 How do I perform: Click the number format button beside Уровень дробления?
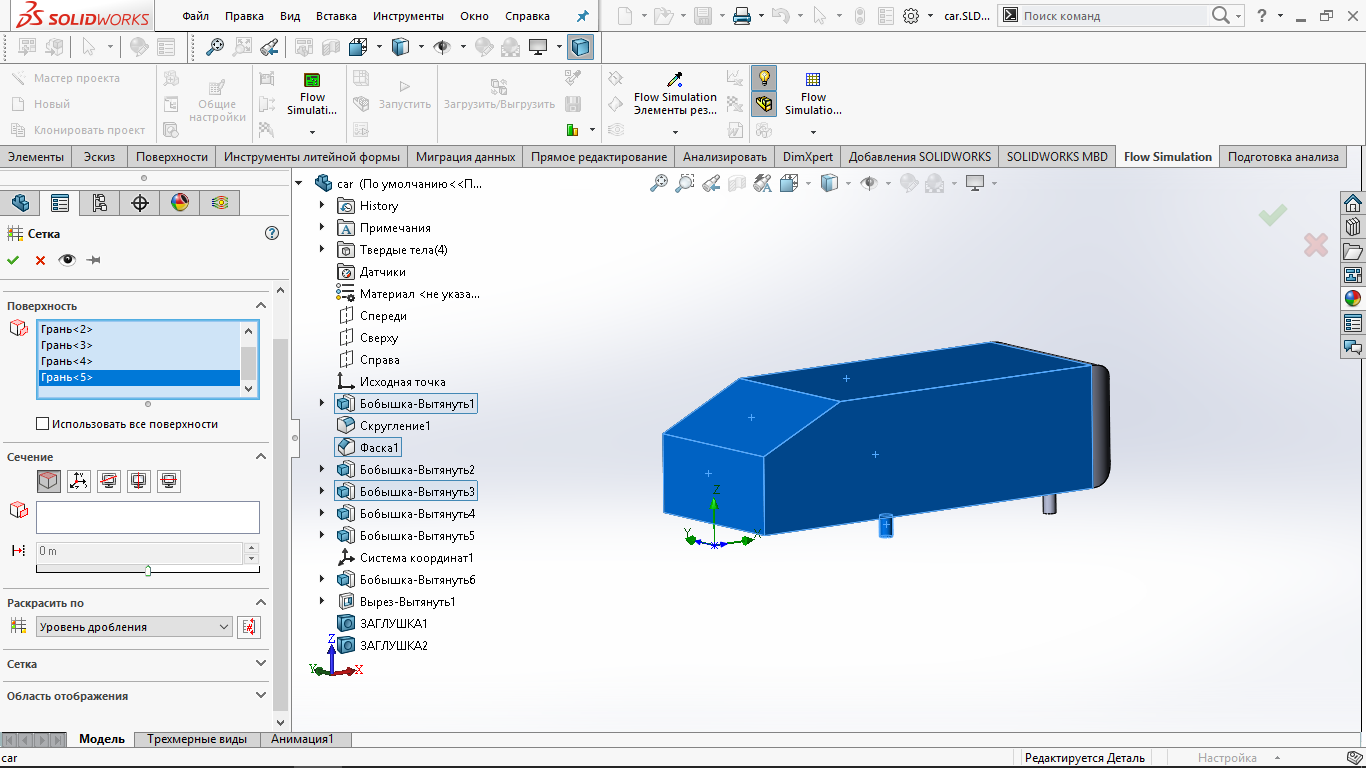coord(249,627)
